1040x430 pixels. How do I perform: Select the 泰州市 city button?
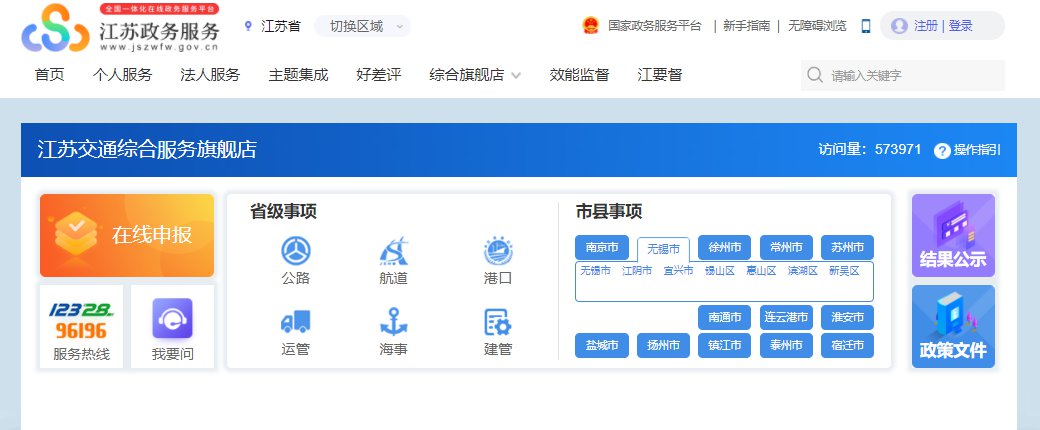tap(786, 346)
